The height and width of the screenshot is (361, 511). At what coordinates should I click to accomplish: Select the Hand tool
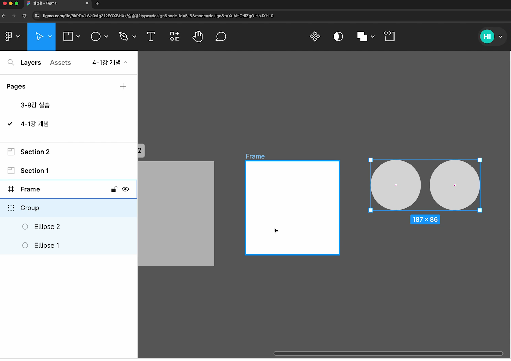(198, 36)
